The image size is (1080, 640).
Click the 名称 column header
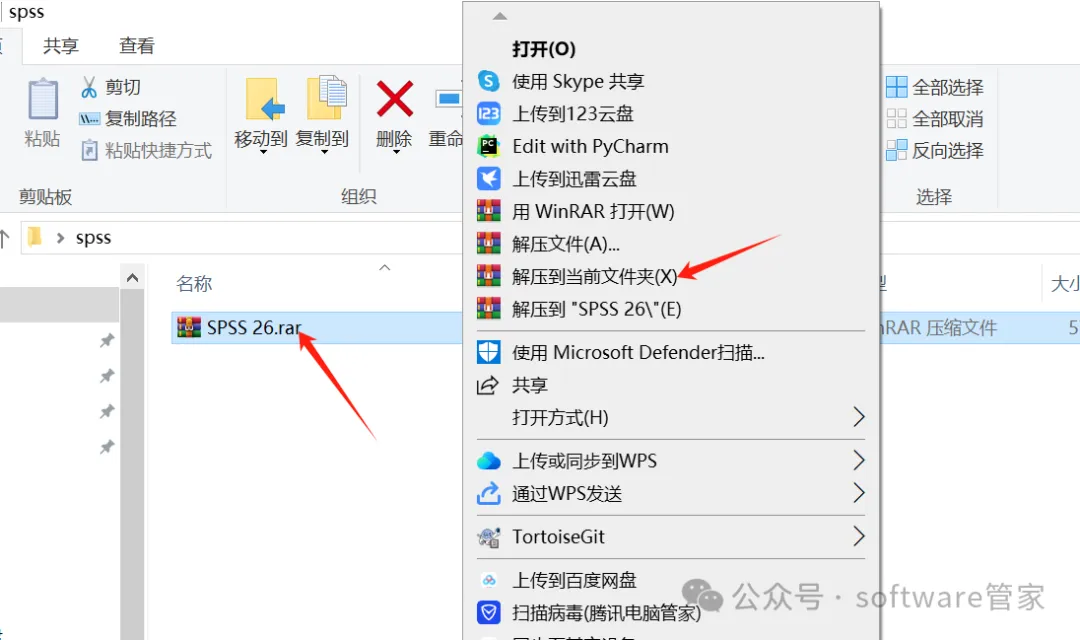click(194, 283)
